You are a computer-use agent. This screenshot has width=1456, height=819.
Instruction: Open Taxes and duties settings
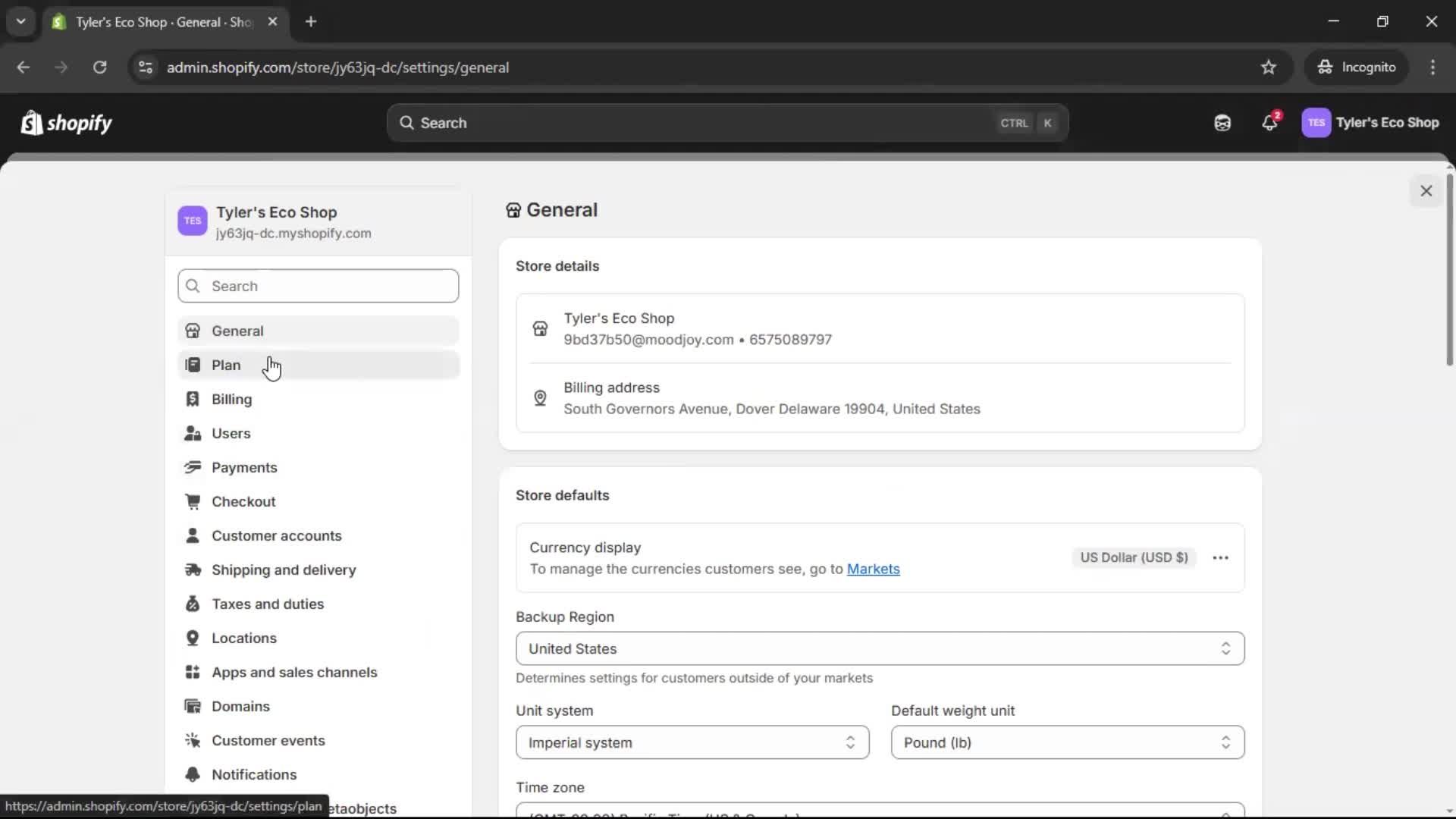318,604
